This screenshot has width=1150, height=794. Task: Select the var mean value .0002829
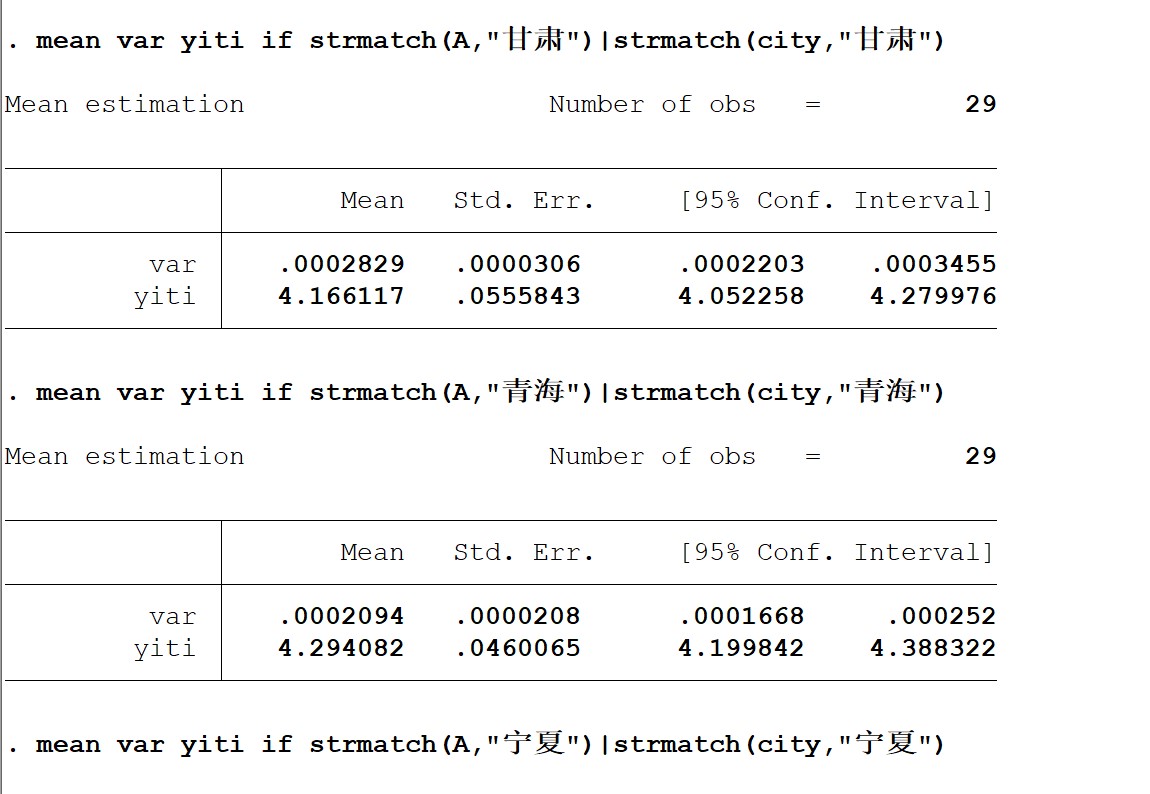click(x=342, y=265)
